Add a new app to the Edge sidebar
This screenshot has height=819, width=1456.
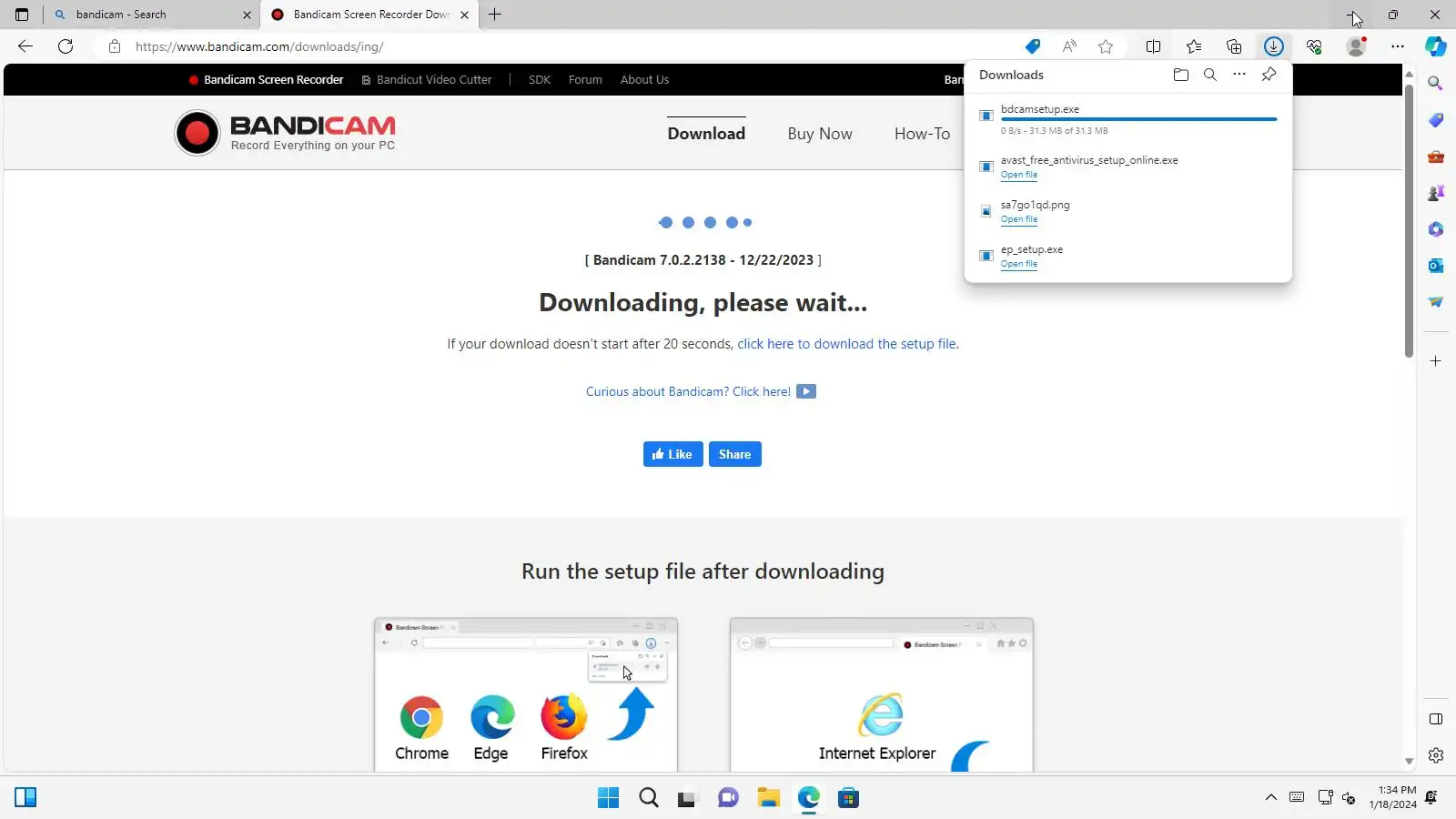[x=1436, y=361]
